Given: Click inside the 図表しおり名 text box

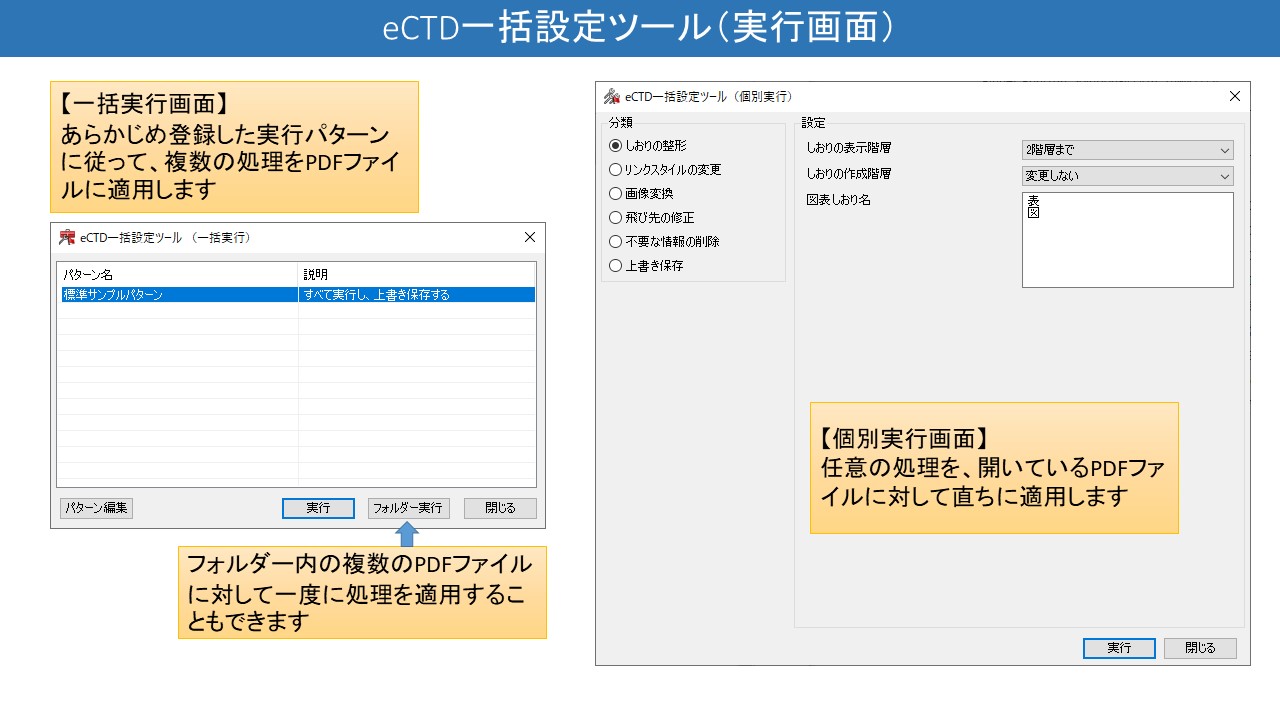Looking at the screenshot, I should tap(1127, 240).
